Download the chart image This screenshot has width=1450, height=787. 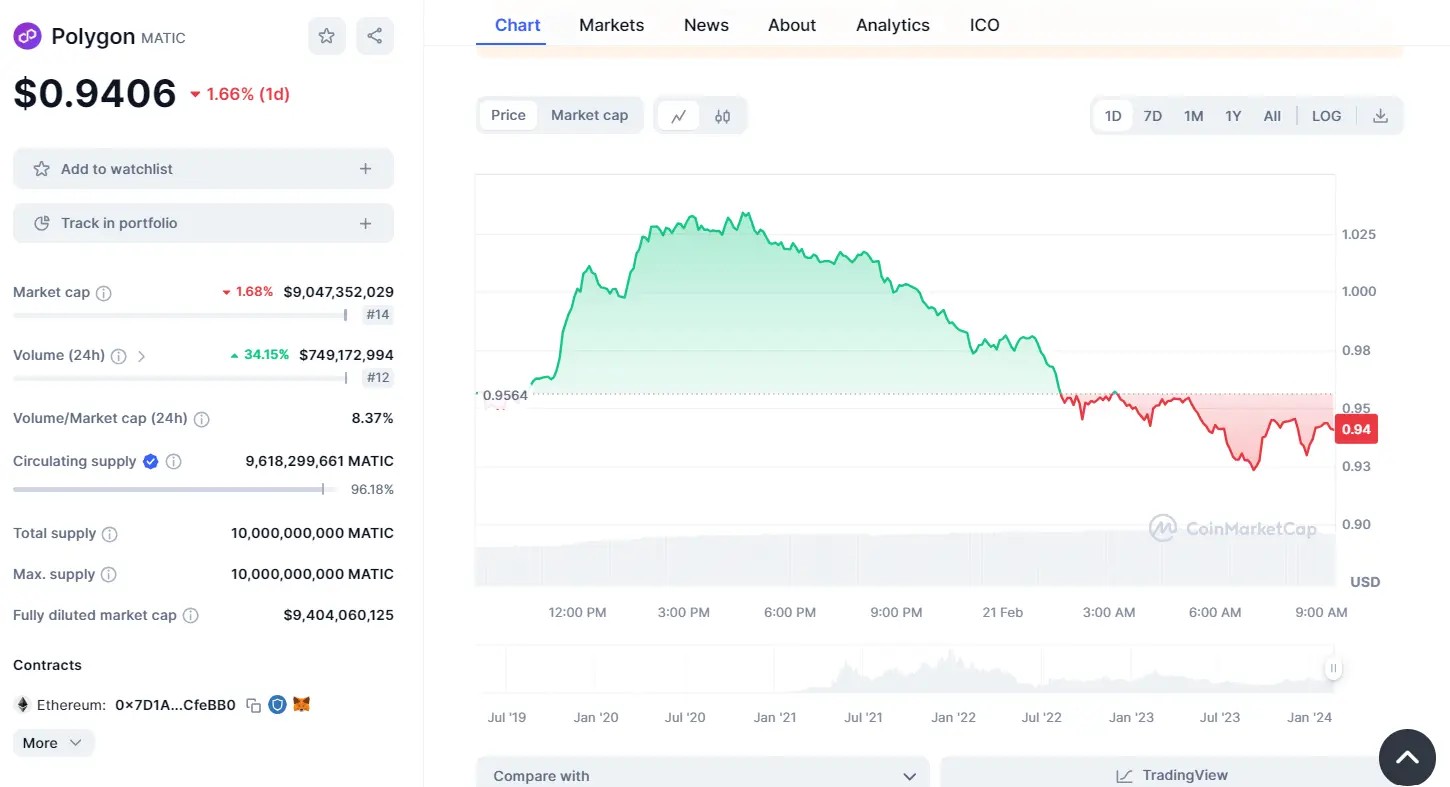1380,115
